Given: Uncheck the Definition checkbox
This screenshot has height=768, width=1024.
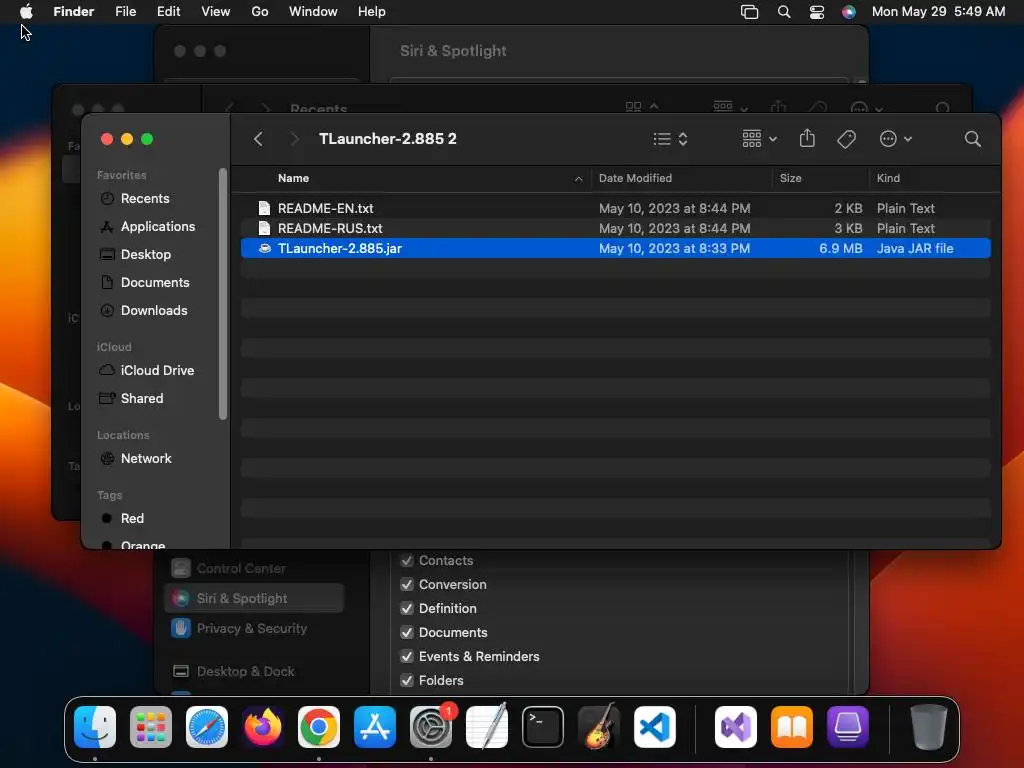Looking at the screenshot, I should tap(407, 609).
